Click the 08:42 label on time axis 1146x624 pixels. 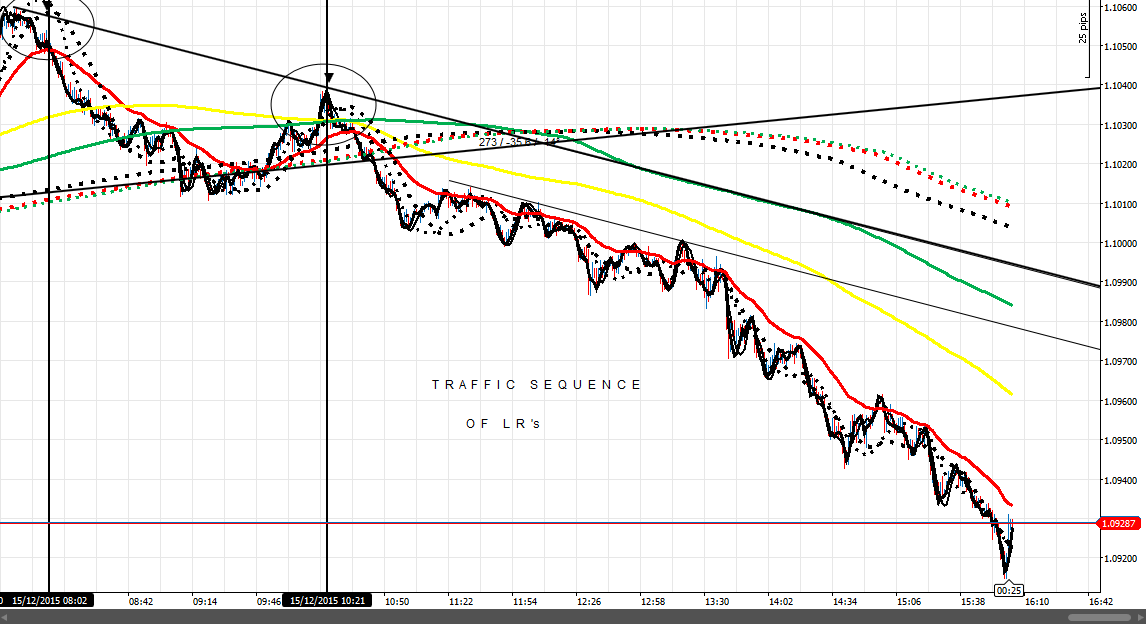[140, 602]
